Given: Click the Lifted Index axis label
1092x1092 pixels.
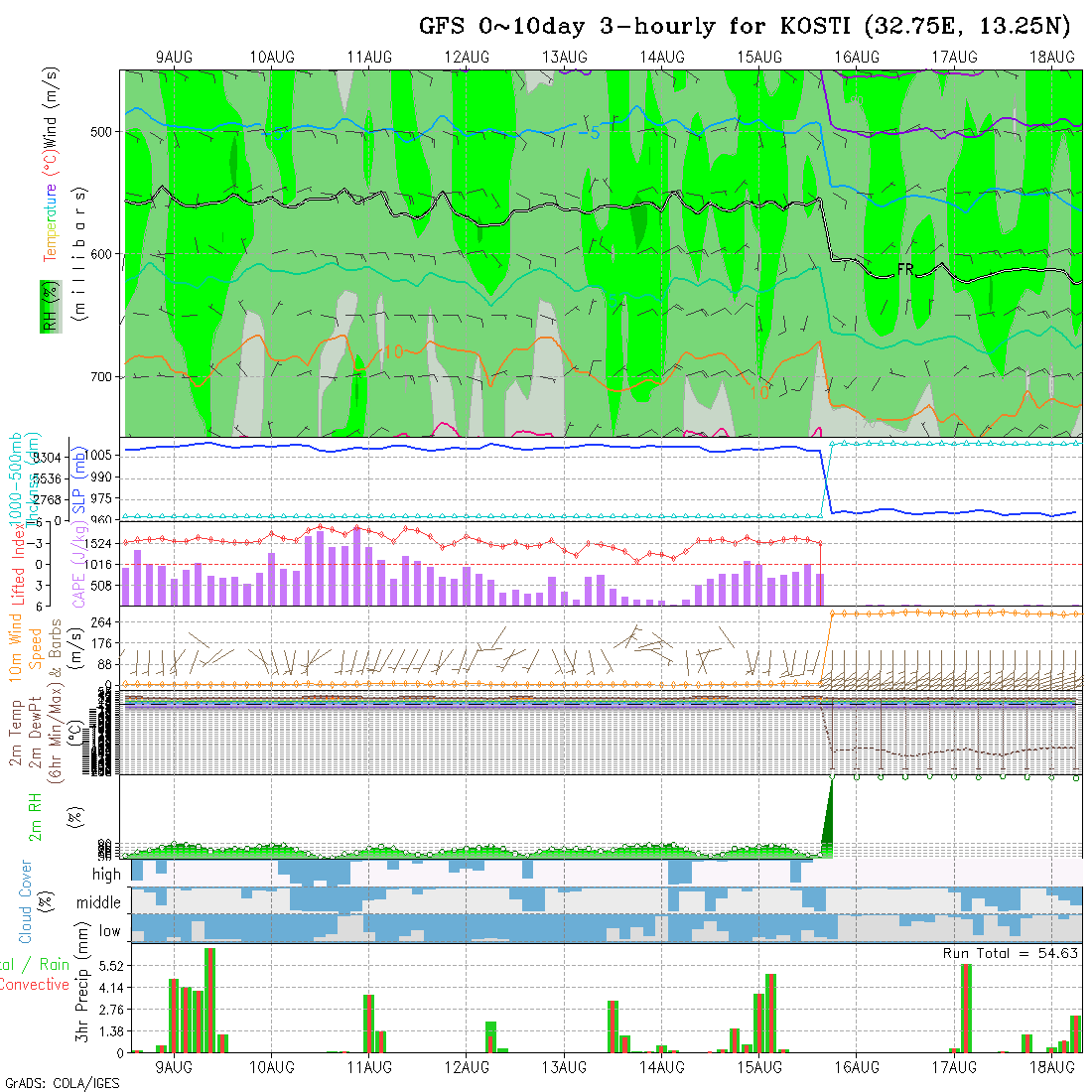Looking at the screenshot, I should click(18, 564).
